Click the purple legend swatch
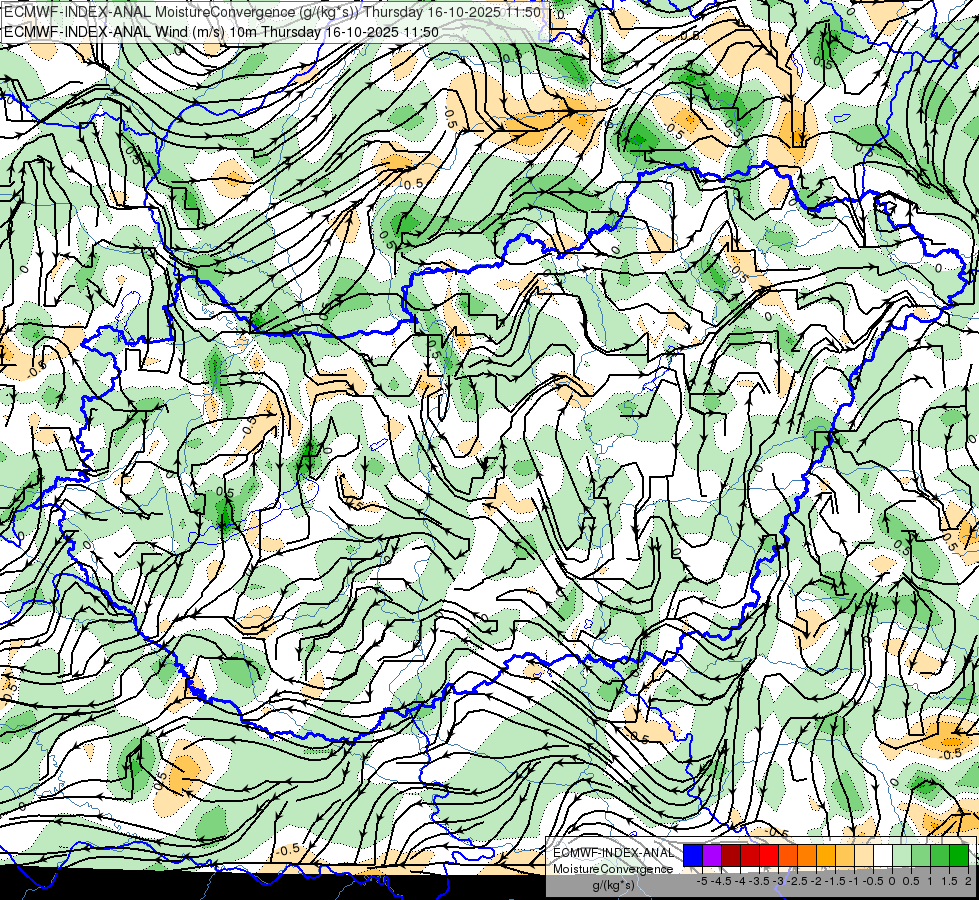Viewport: 979px width, 900px height. coord(712,856)
